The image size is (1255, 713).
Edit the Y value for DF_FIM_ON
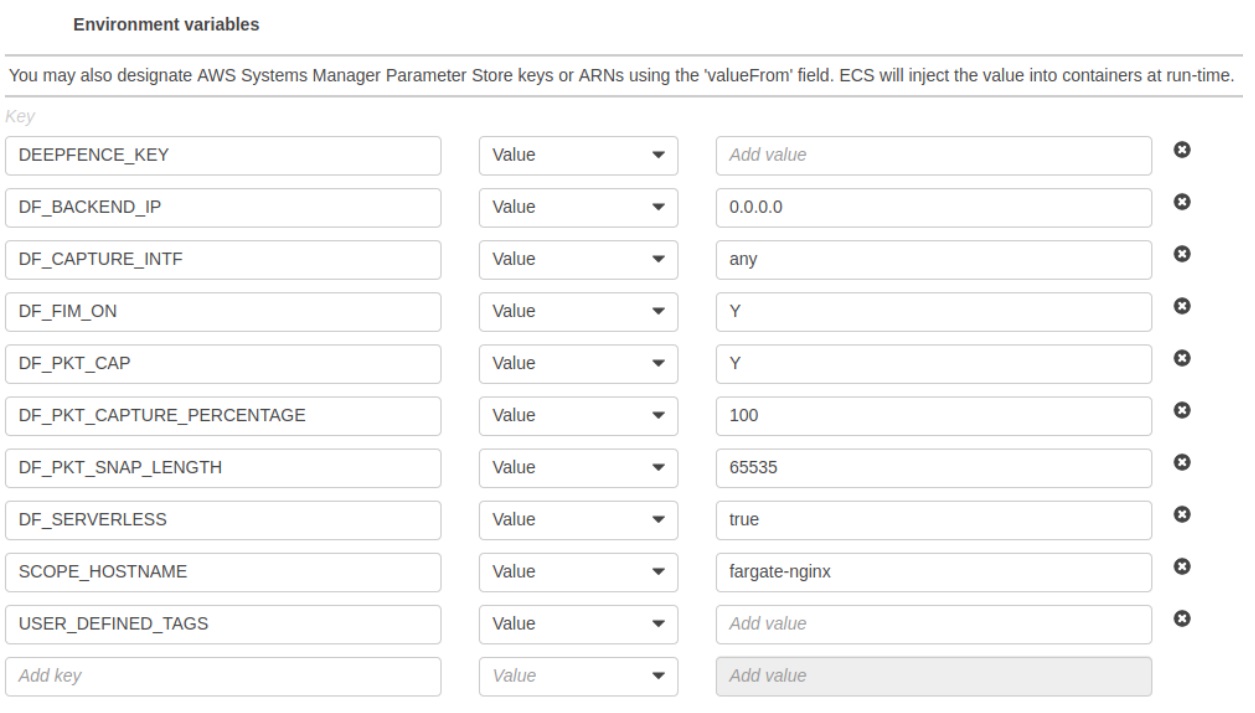tap(934, 312)
